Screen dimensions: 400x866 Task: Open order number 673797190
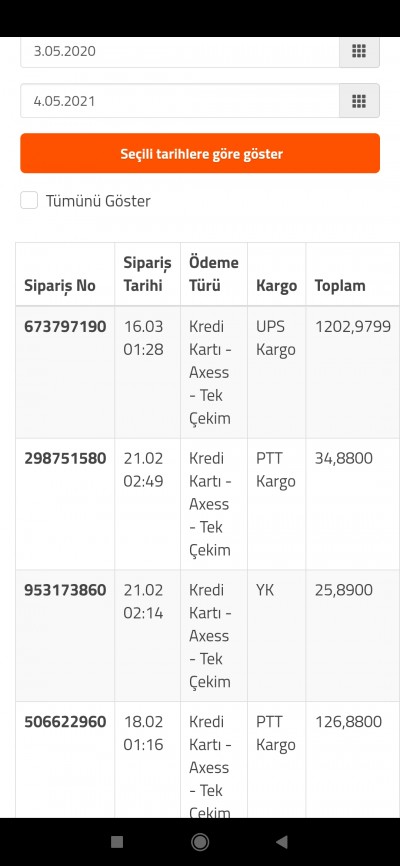tap(65, 326)
